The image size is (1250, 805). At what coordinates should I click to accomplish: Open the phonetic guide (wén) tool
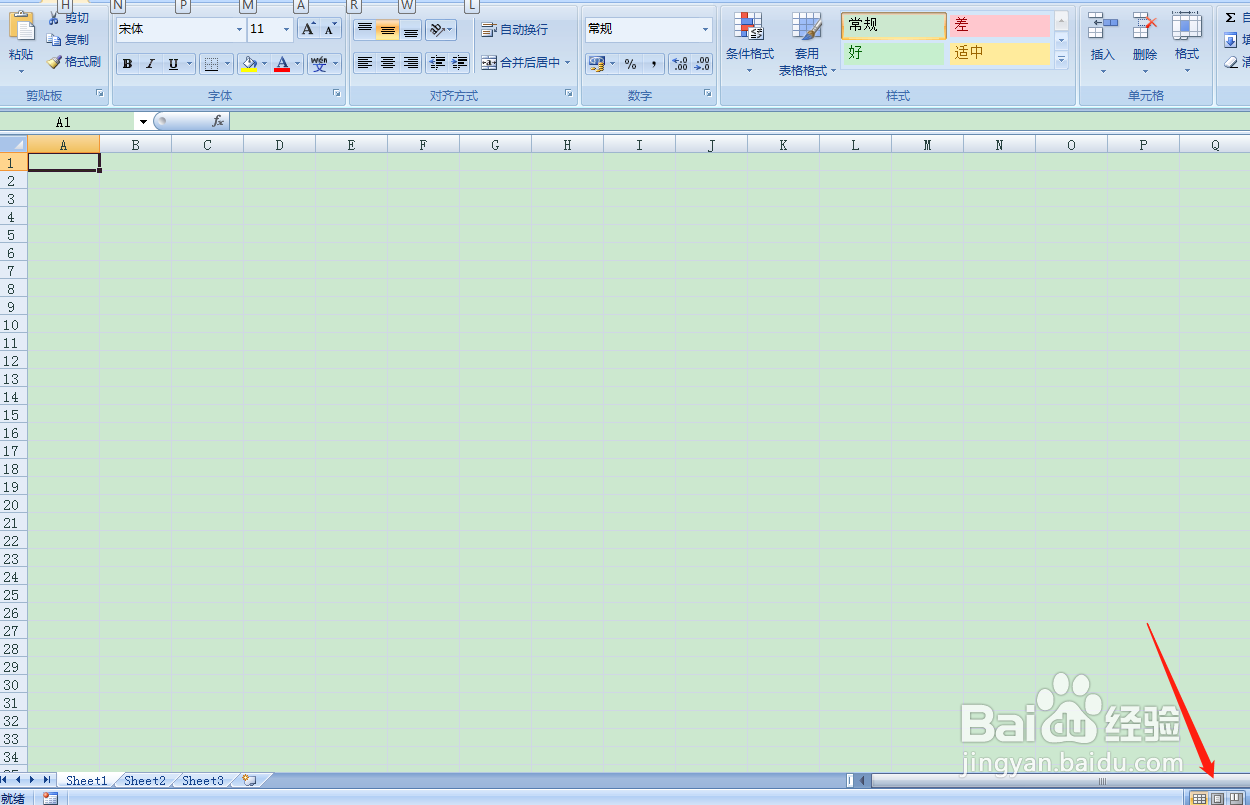pyautogui.click(x=319, y=64)
